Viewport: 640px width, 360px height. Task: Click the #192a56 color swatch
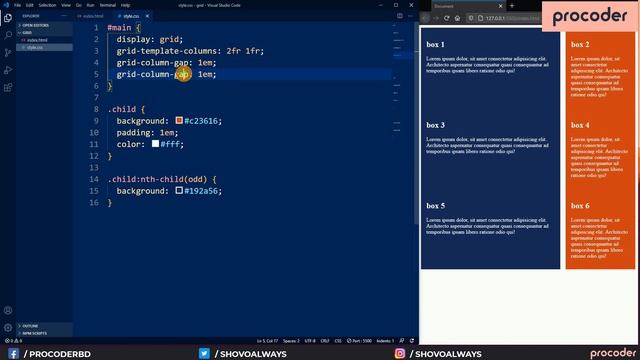(x=179, y=190)
